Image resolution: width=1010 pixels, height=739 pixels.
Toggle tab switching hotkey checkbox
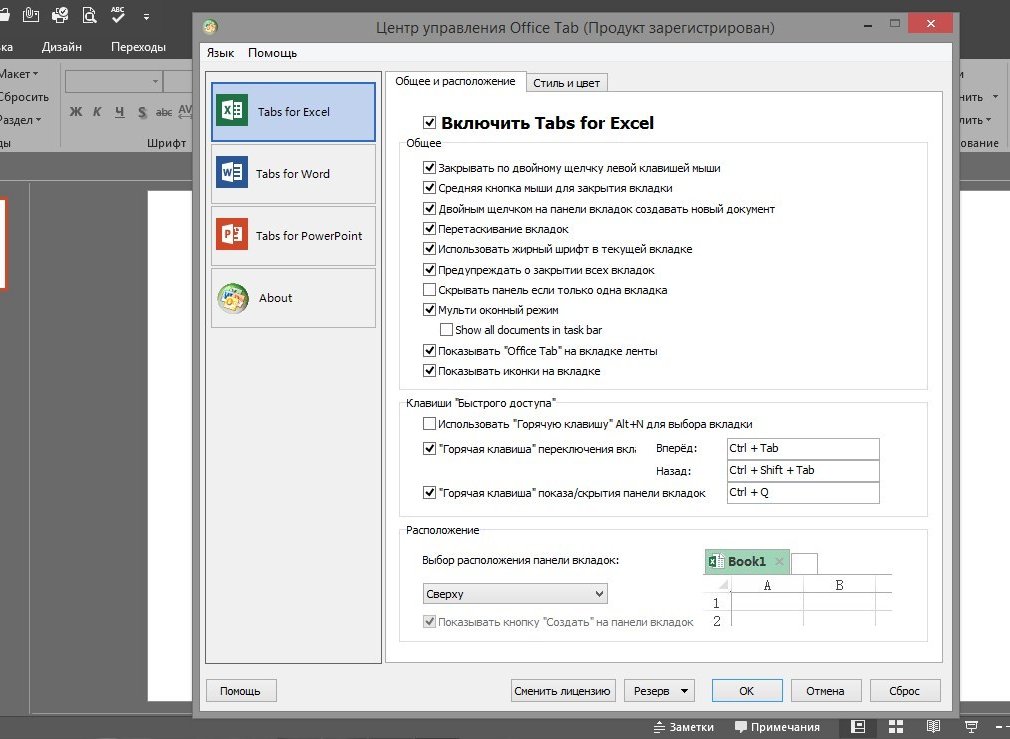[430, 448]
